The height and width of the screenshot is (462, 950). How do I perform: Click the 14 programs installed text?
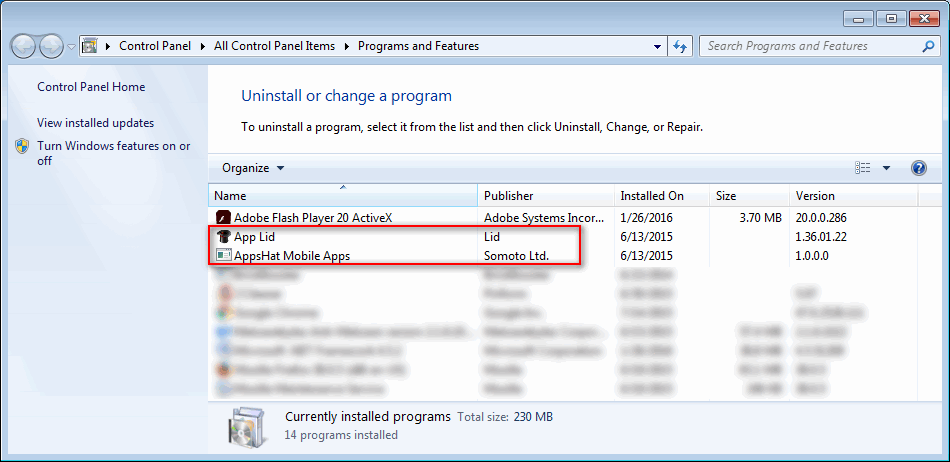click(341, 435)
